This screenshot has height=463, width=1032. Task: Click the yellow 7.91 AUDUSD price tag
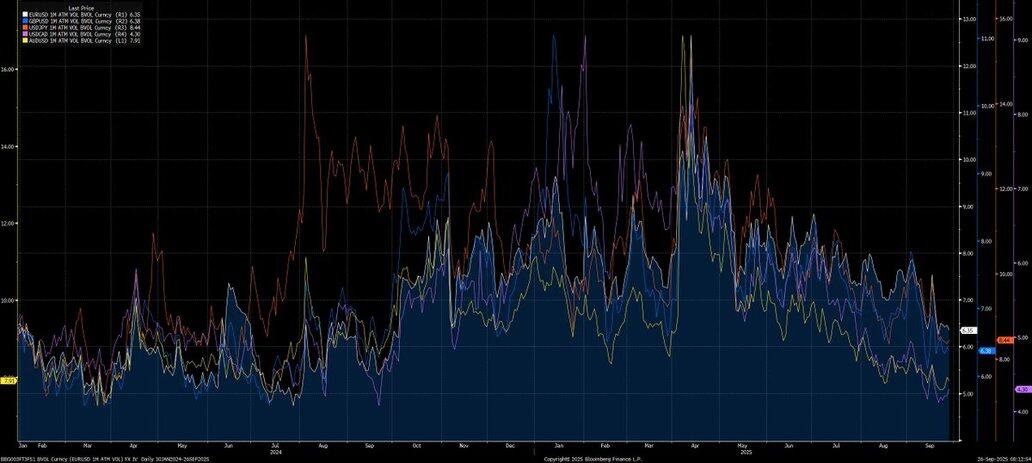[x=9, y=381]
